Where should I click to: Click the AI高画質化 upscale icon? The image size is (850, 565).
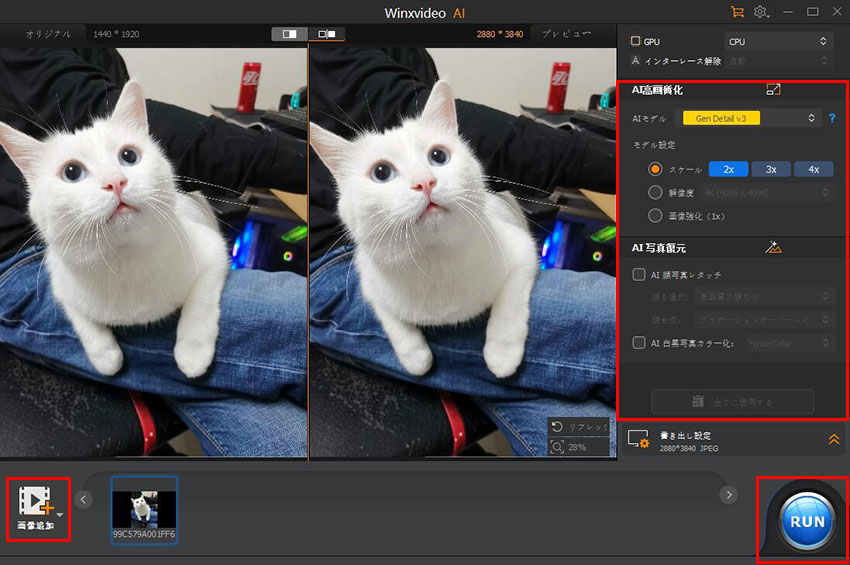[774, 89]
